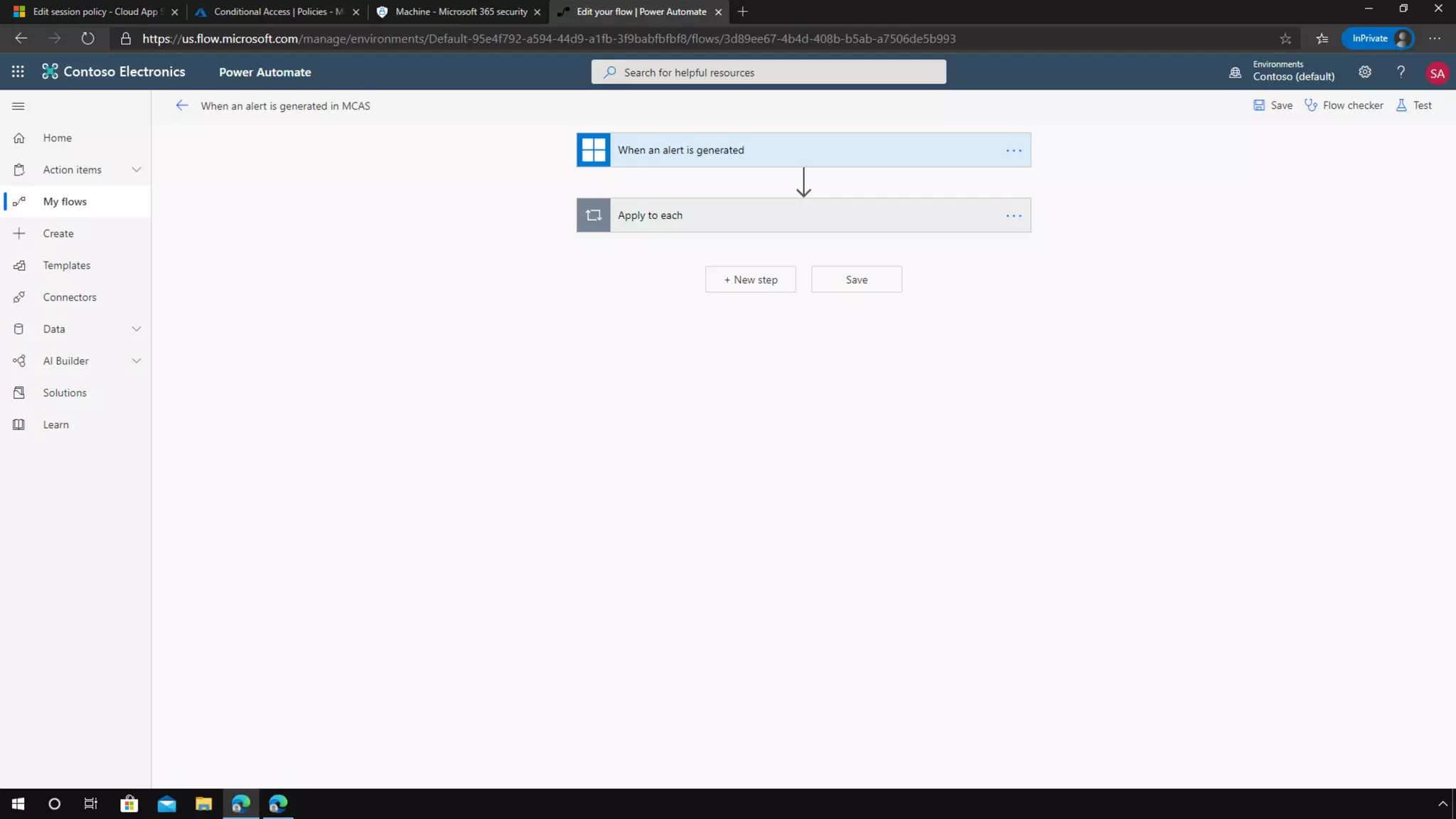Open AI Builder in the sidebar
The width and height of the screenshot is (1456, 819).
75,361
